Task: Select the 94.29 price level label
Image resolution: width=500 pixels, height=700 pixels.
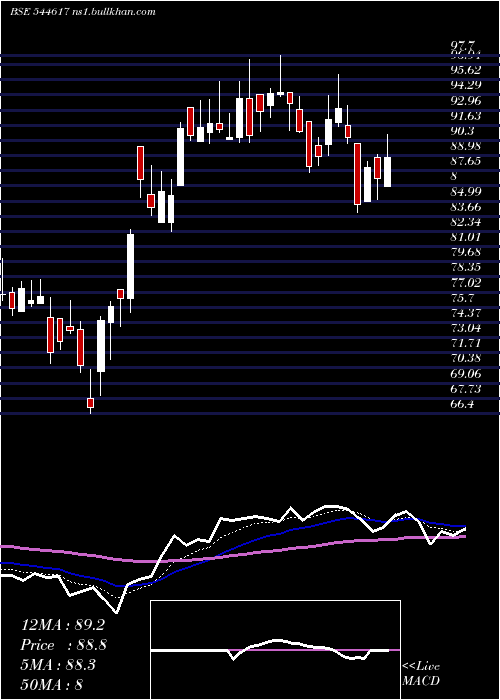Action: coord(466,86)
